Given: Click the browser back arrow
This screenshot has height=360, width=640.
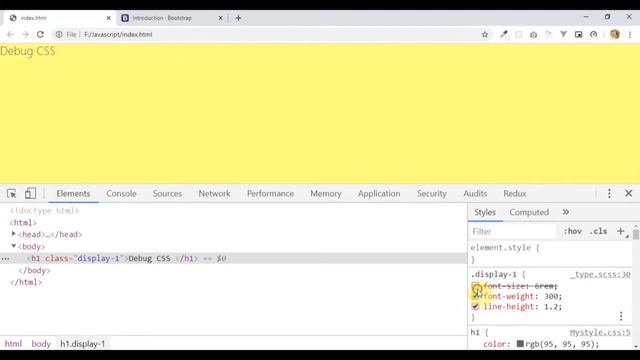Looking at the screenshot, I should tap(10, 35).
